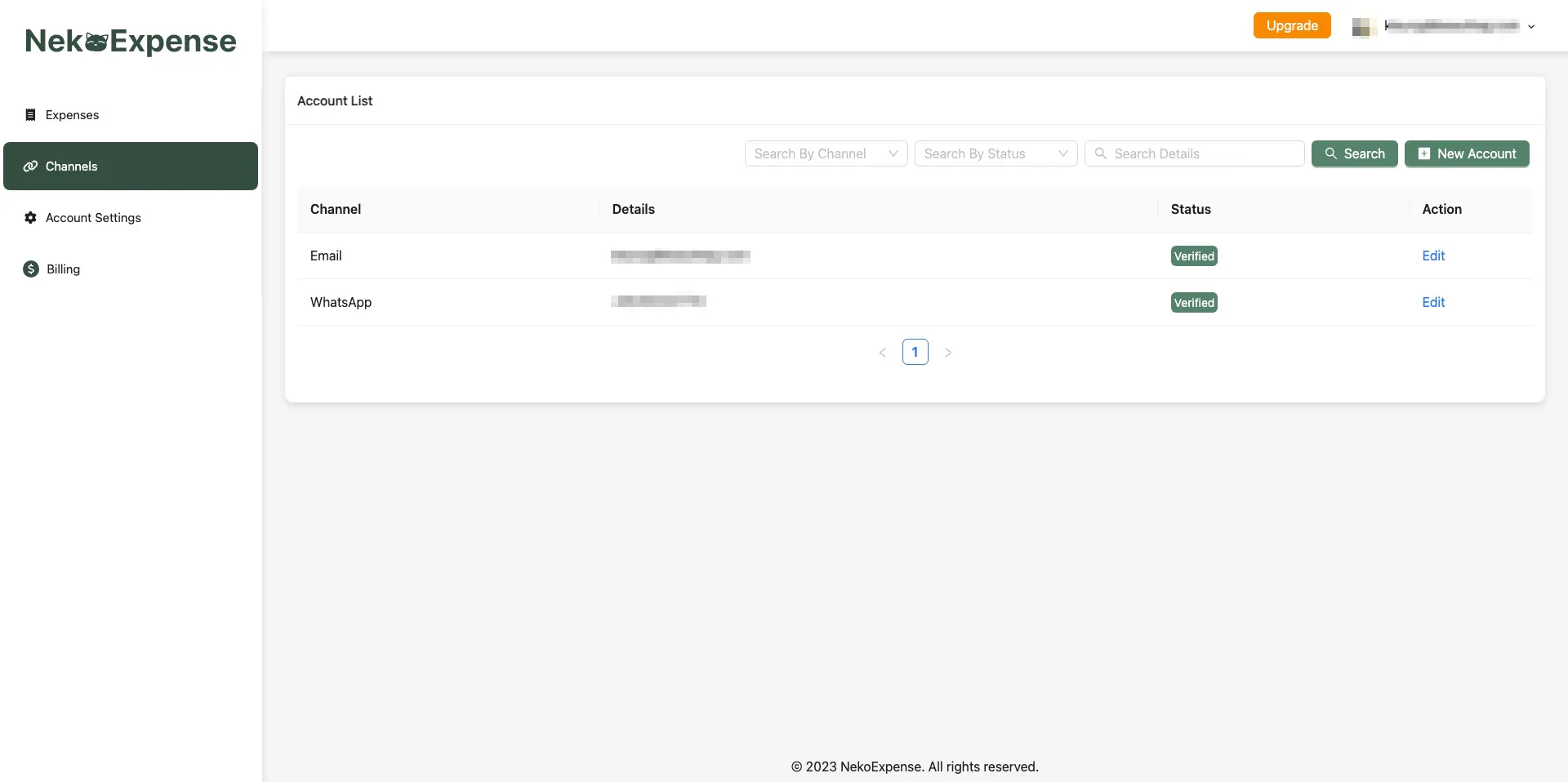Go to the next page arrow
The height and width of the screenshot is (782, 1568).
tap(948, 353)
